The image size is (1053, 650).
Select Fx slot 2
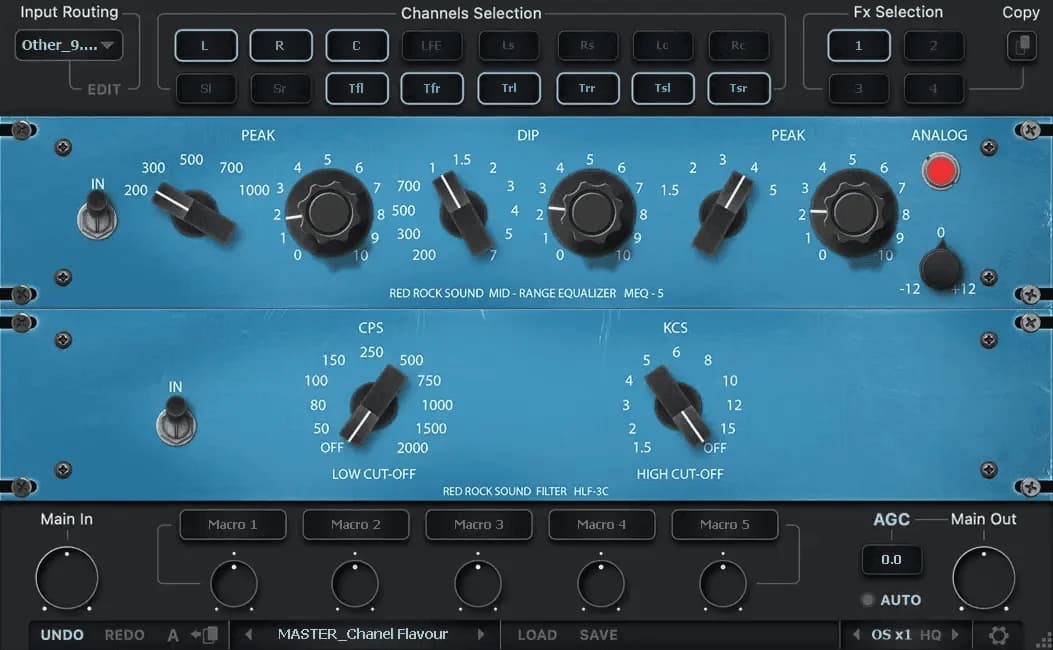[934, 46]
